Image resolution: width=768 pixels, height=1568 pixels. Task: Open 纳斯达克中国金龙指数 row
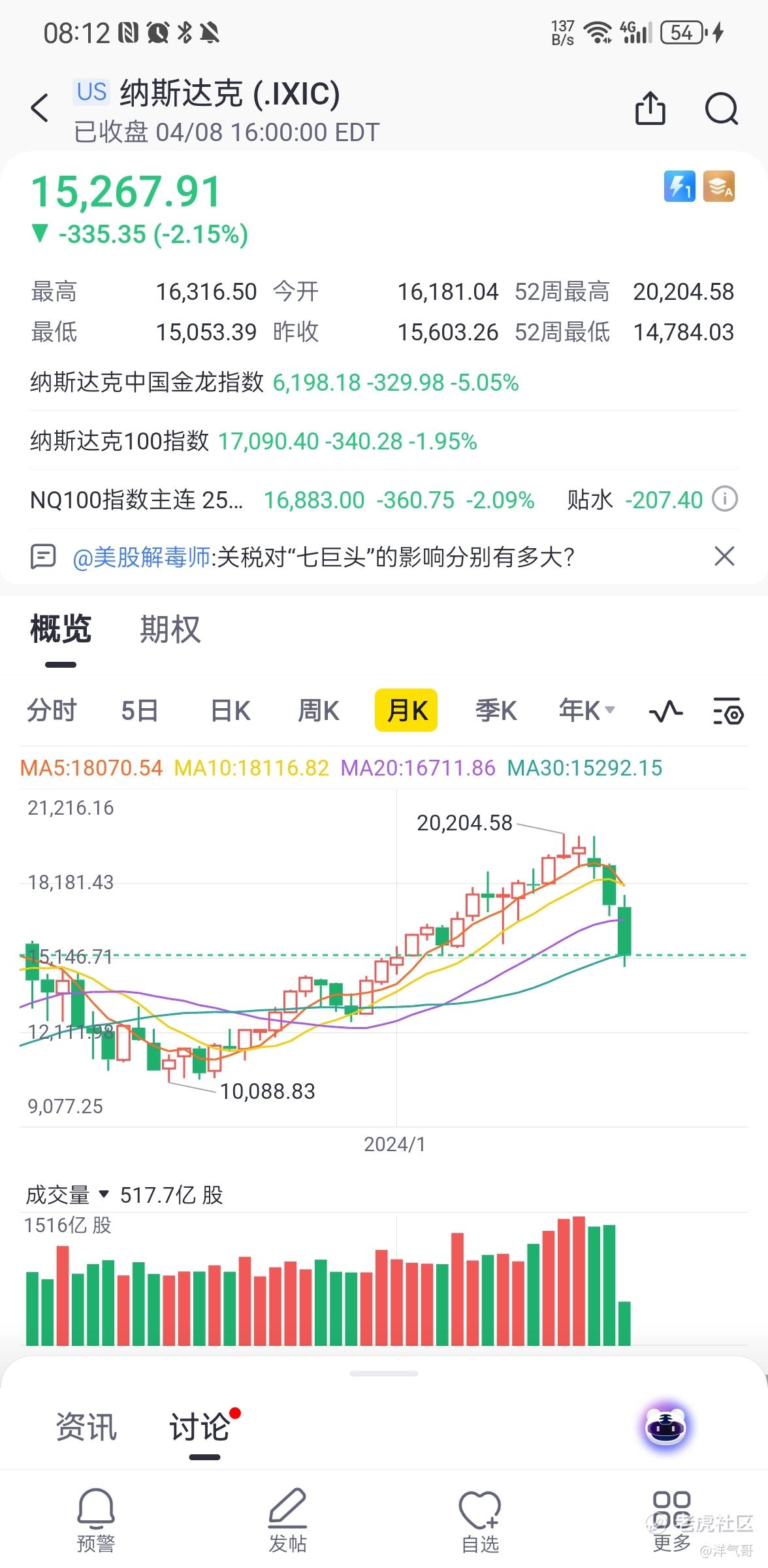click(x=383, y=382)
